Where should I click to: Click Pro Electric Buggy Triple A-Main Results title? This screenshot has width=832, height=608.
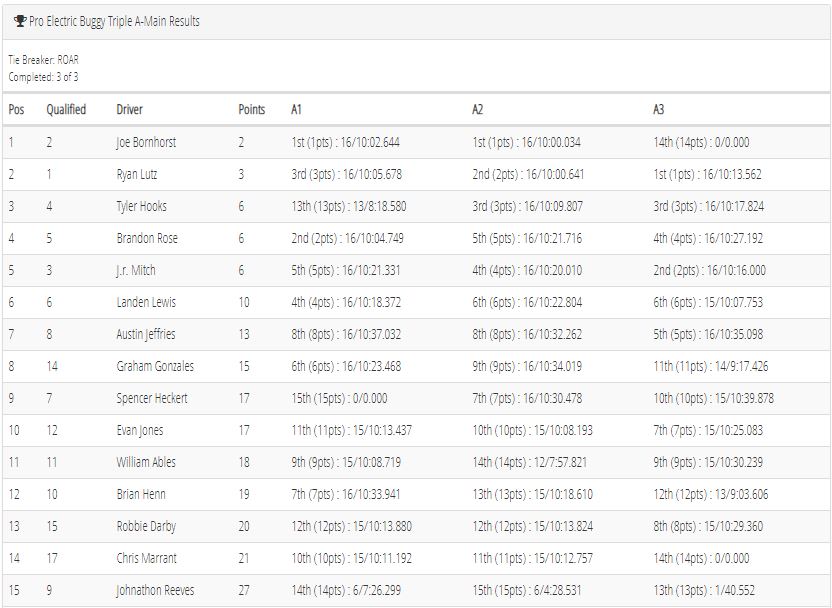tap(114, 21)
